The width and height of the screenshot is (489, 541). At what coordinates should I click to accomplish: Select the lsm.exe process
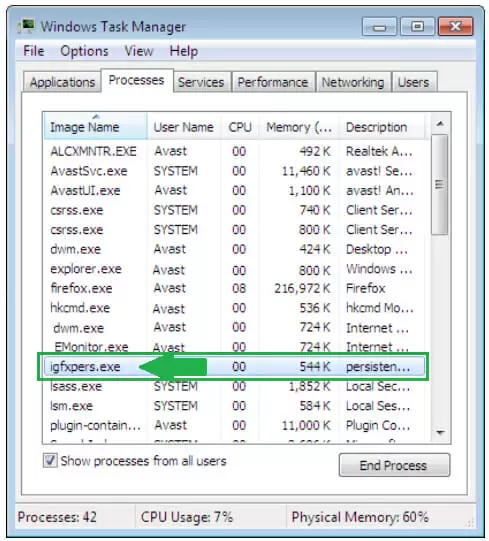click(x=235, y=406)
